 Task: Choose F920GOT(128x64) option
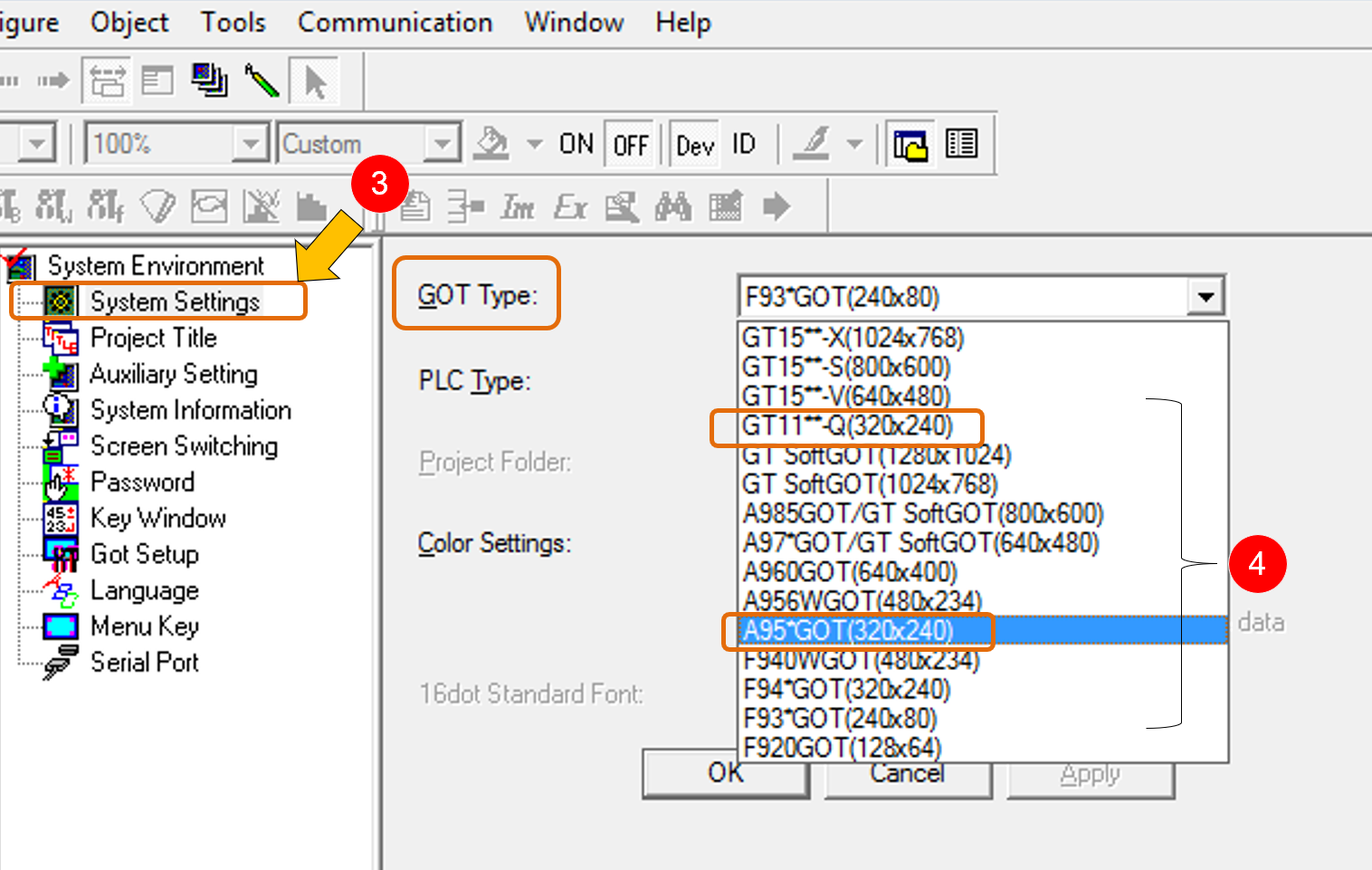(983, 748)
